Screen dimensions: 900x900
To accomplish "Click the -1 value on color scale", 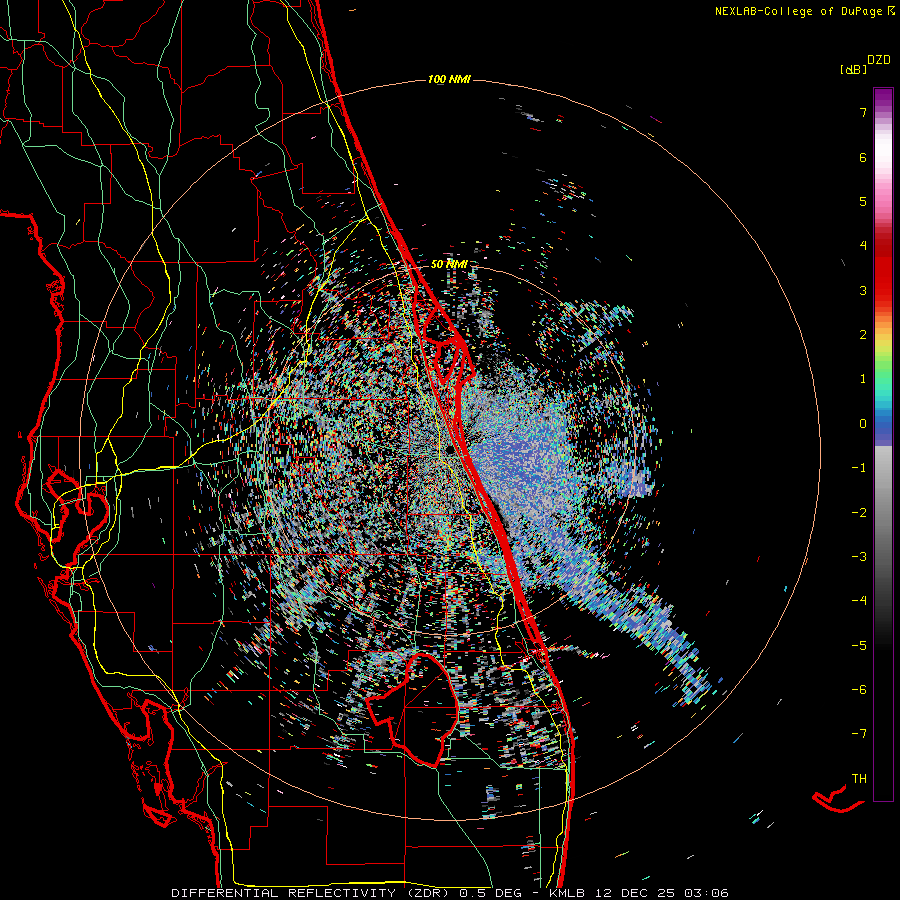I will coord(859,468).
